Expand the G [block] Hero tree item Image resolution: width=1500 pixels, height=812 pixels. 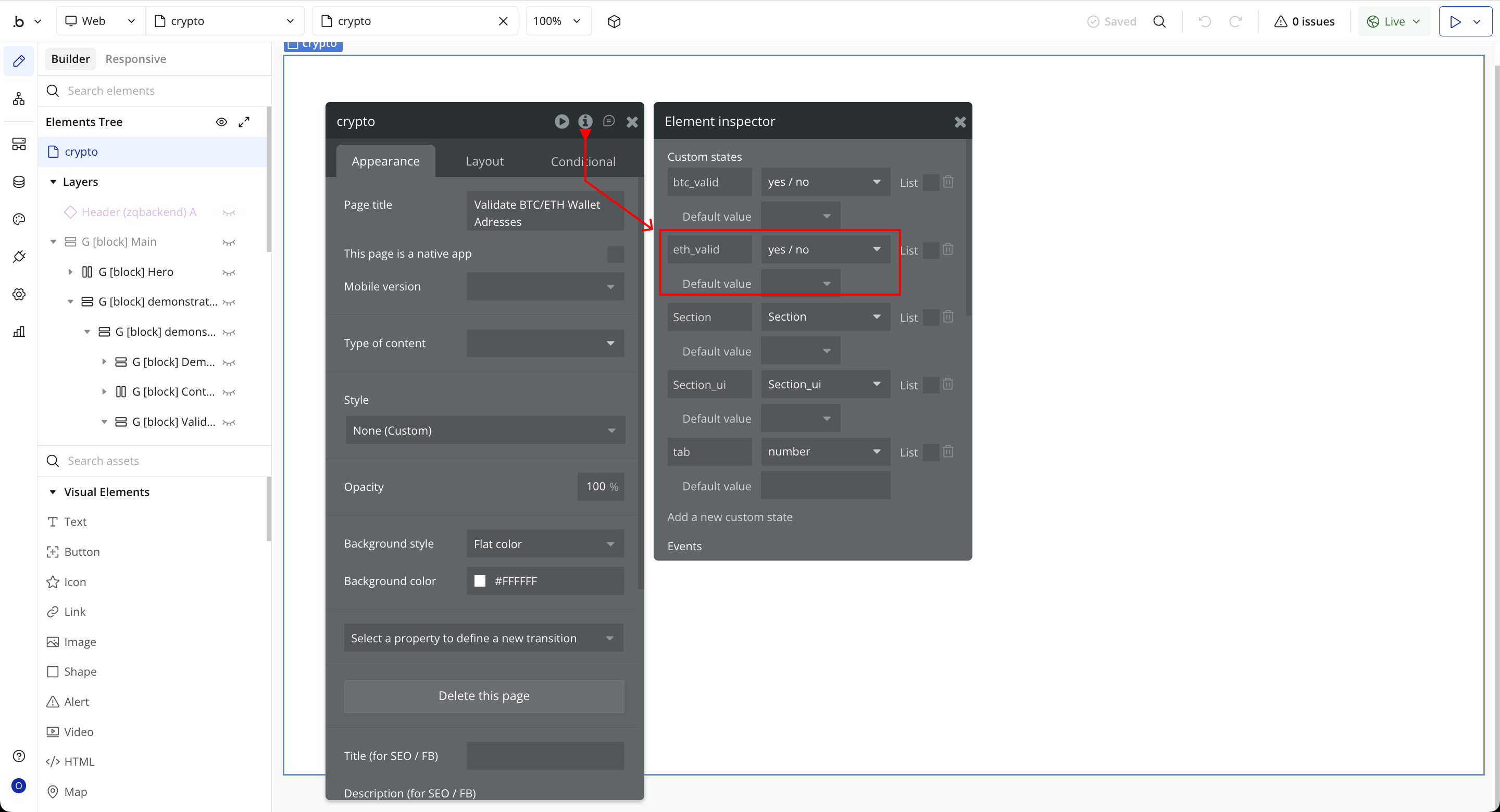coord(70,272)
